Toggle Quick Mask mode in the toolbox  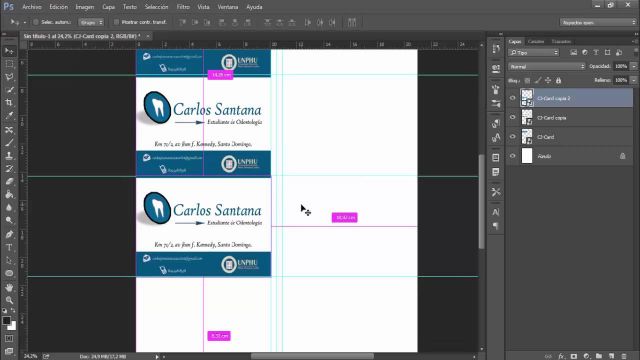[x=9, y=338]
